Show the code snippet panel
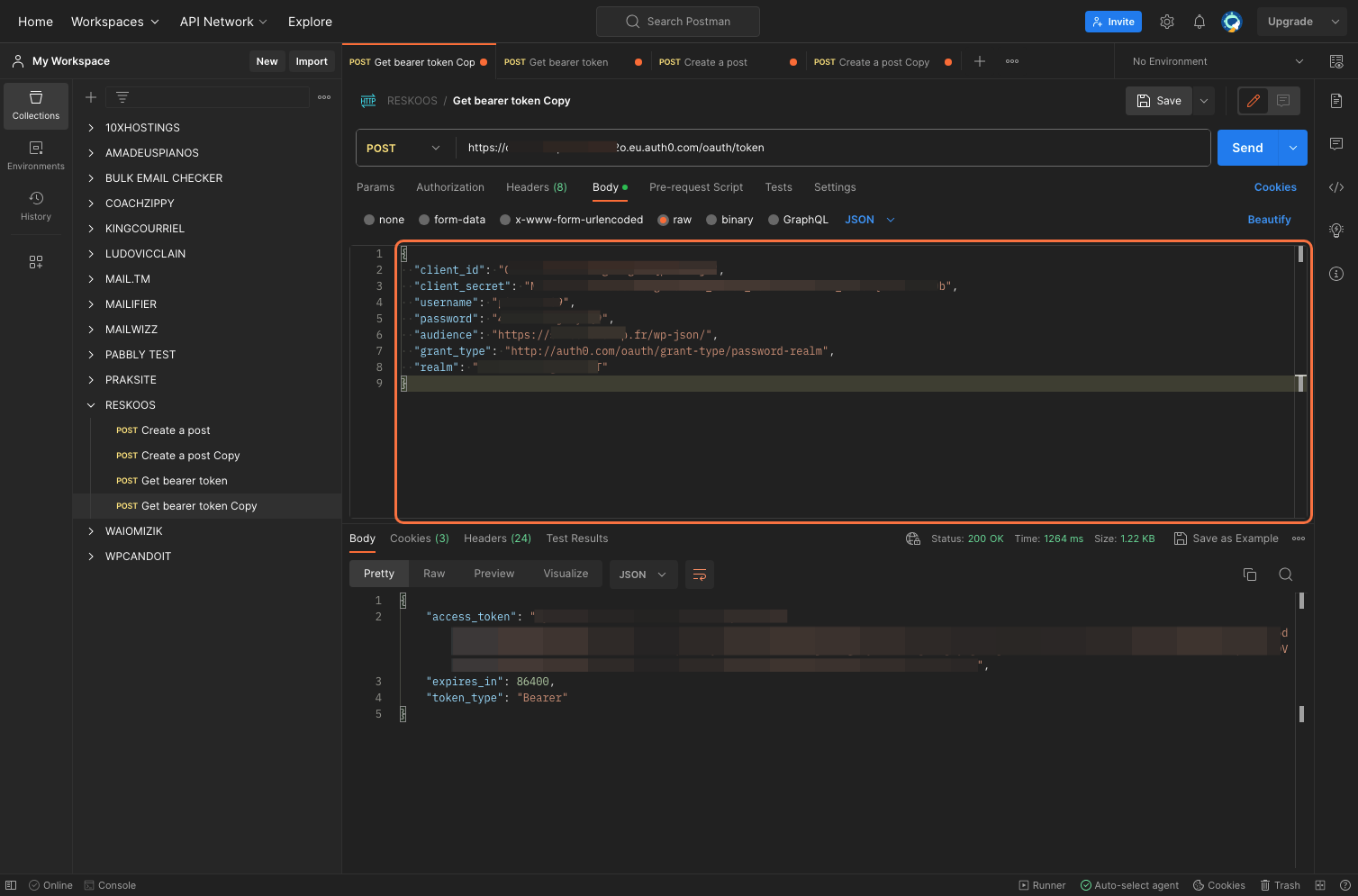Image resolution: width=1358 pixels, height=896 pixels. [1336, 187]
